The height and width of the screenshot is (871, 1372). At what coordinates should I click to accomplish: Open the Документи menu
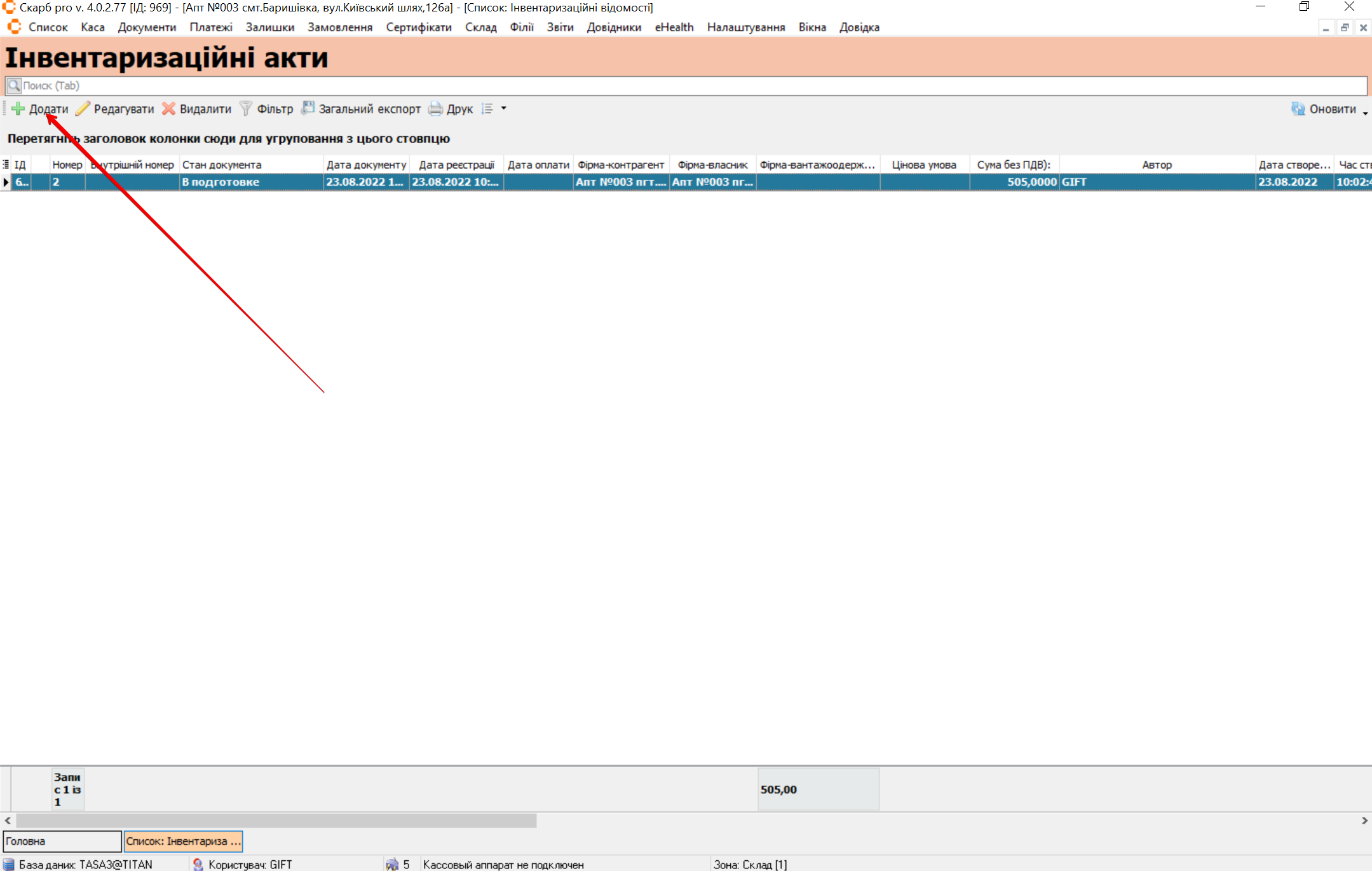pyautogui.click(x=147, y=27)
